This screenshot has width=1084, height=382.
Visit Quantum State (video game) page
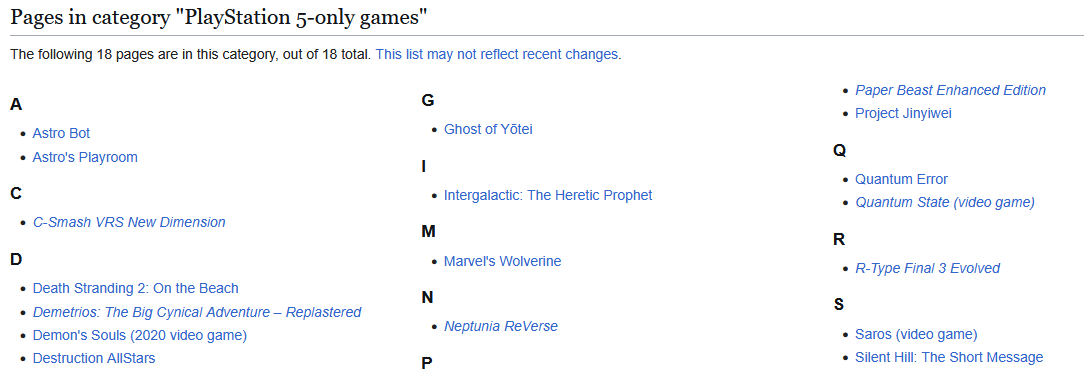tap(945, 202)
